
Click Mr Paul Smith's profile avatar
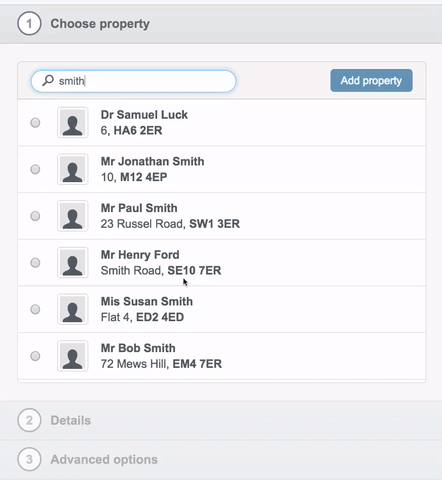pyautogui.click(x=73, y=216)
